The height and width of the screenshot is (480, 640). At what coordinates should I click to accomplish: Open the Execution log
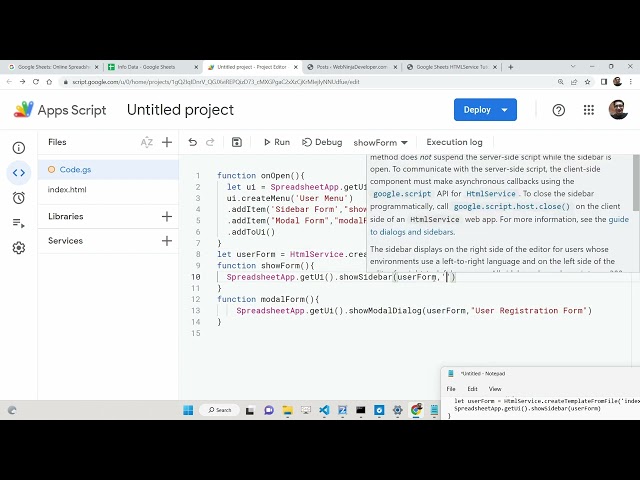click(x=454, y=142)
